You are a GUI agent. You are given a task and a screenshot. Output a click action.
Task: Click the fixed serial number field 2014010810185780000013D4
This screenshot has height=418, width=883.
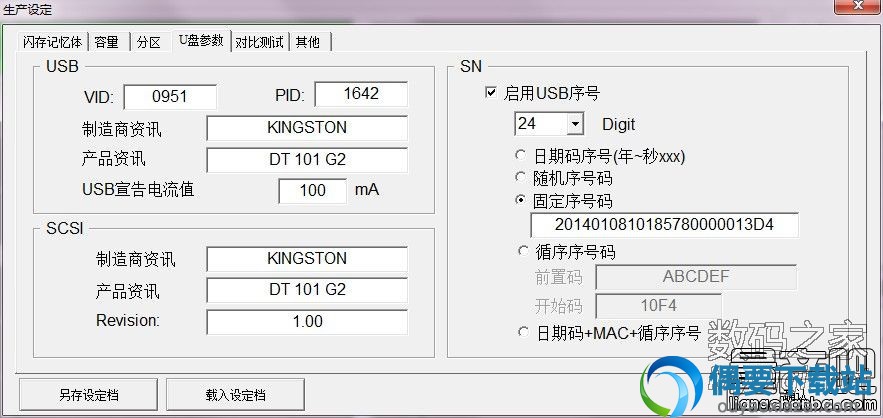click(x=665, y=225)
